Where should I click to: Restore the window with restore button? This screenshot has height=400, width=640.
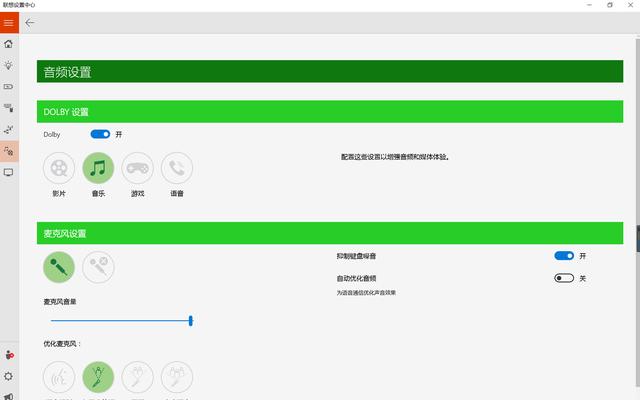[609, 5]
